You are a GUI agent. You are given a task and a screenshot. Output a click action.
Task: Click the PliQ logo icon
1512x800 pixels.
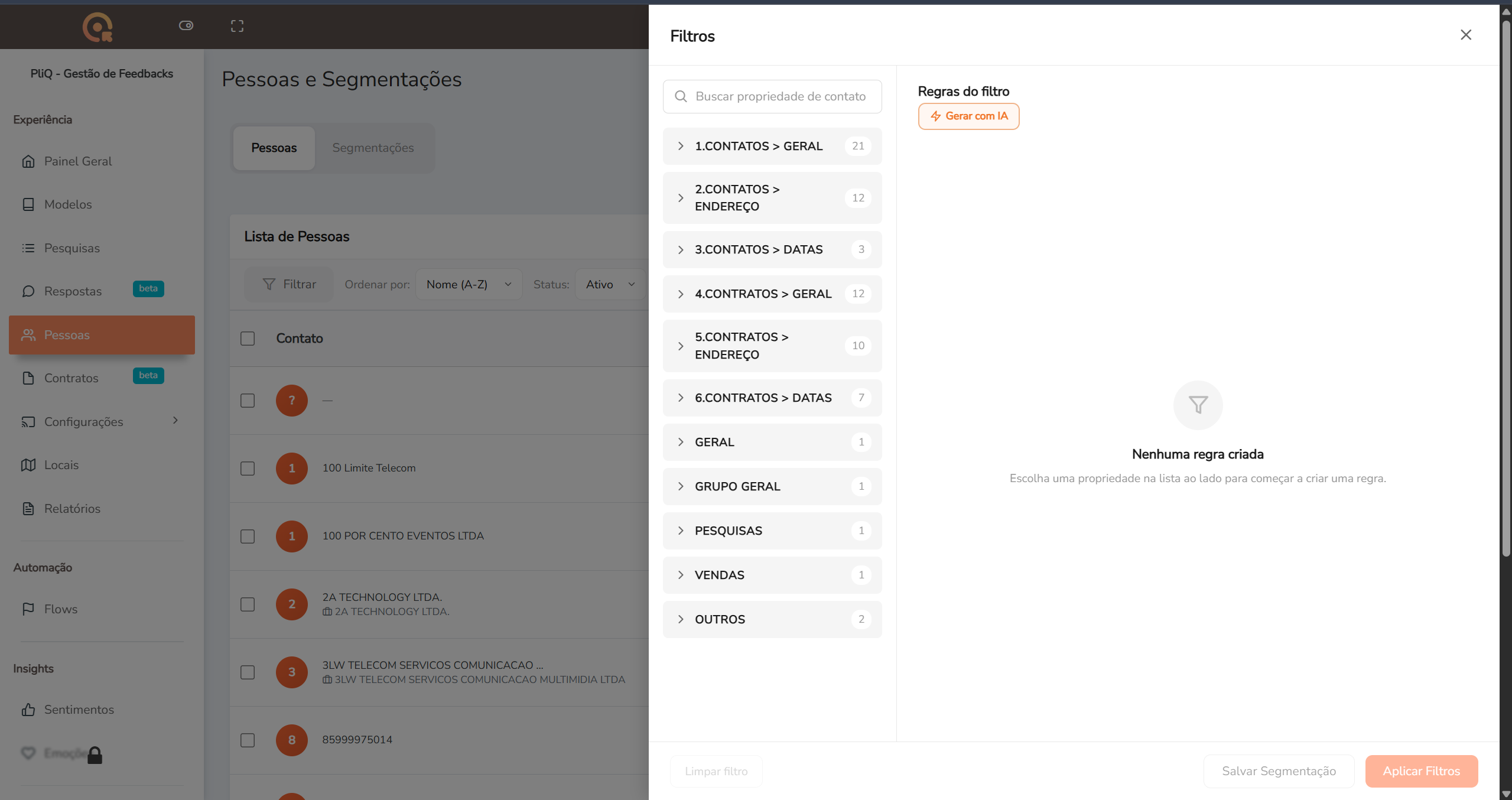tap(97, 27)
